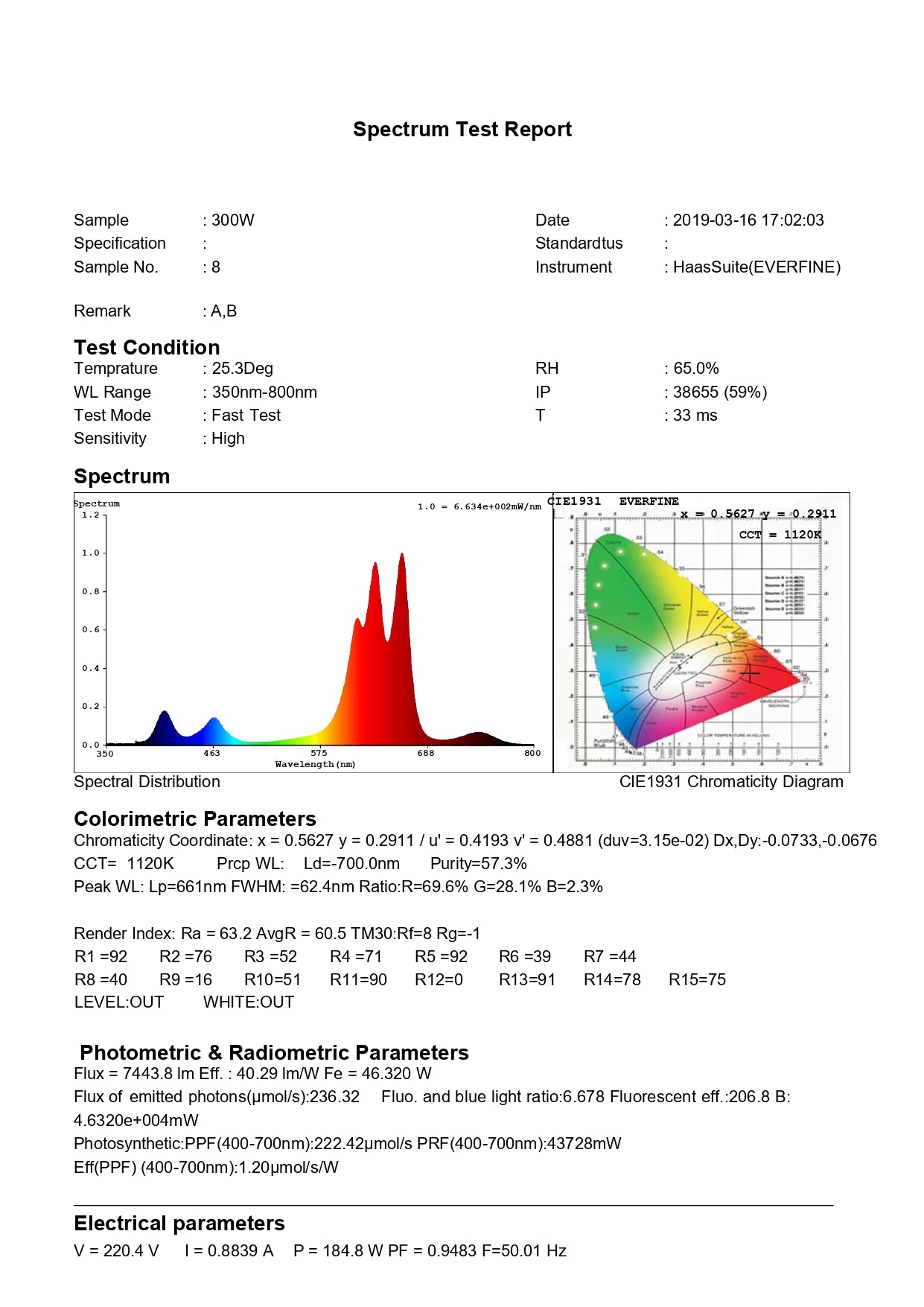
Task: Click the Photometric & Radiometric Parameters heading
Action: click(274, 1053)
